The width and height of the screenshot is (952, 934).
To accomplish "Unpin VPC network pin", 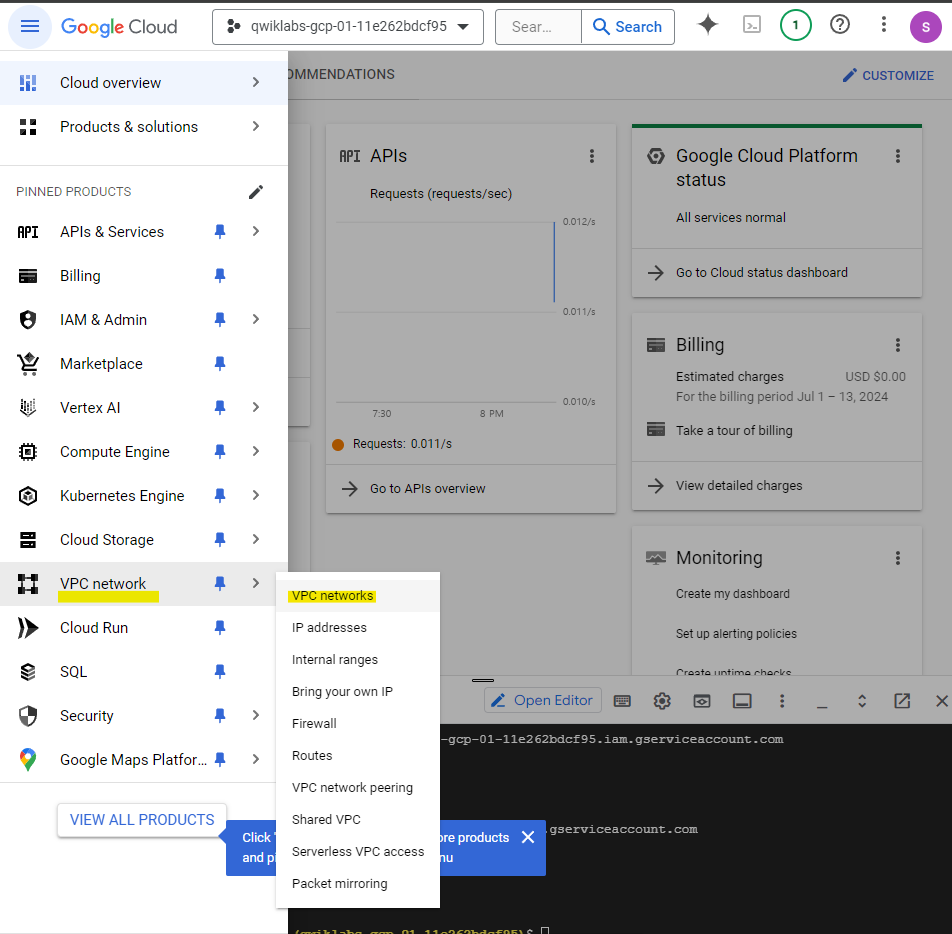I will click(x=220, y=584).
